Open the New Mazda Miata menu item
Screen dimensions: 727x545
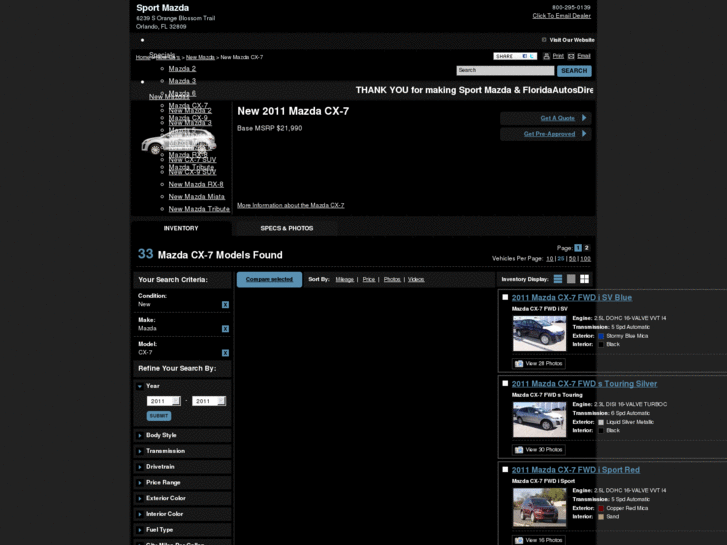(197, 197)
